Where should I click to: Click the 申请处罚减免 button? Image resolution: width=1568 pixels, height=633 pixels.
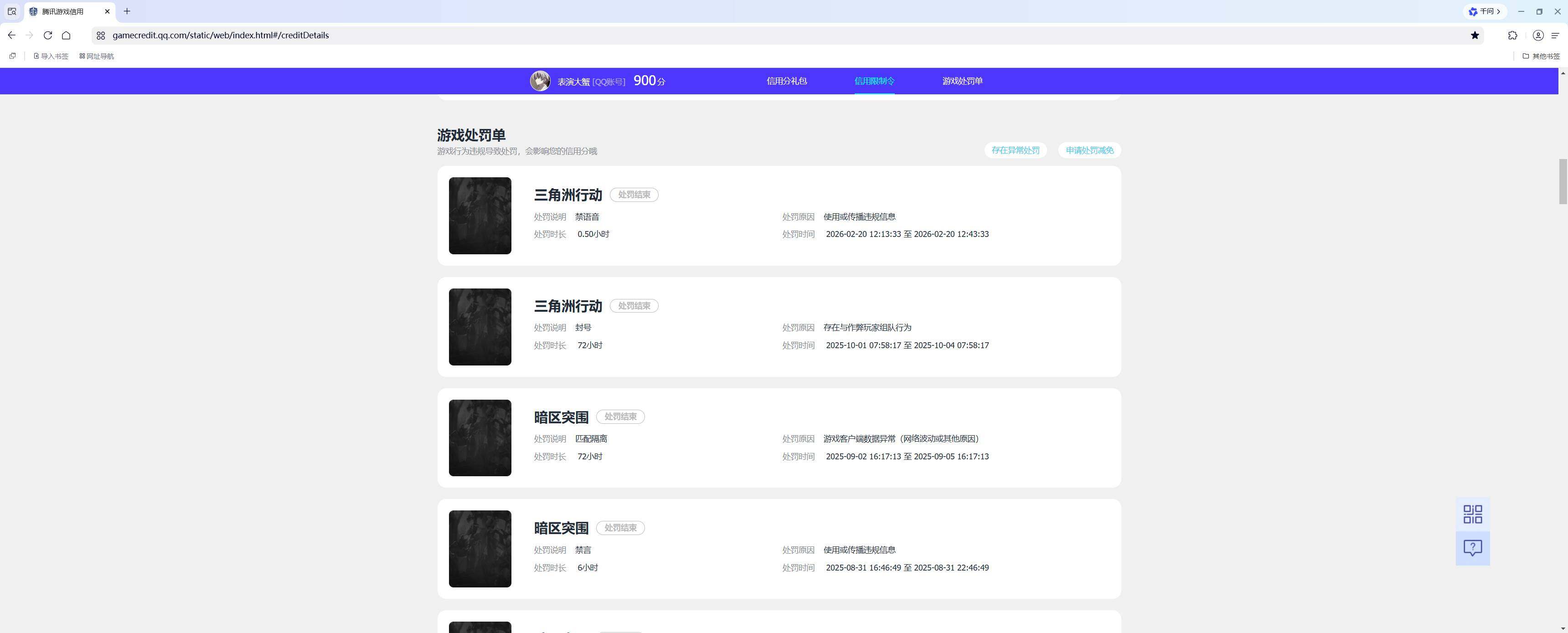tap(1089, 150)
